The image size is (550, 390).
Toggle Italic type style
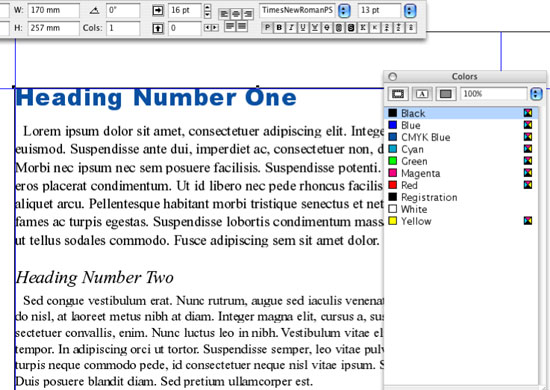coord(291,27)
